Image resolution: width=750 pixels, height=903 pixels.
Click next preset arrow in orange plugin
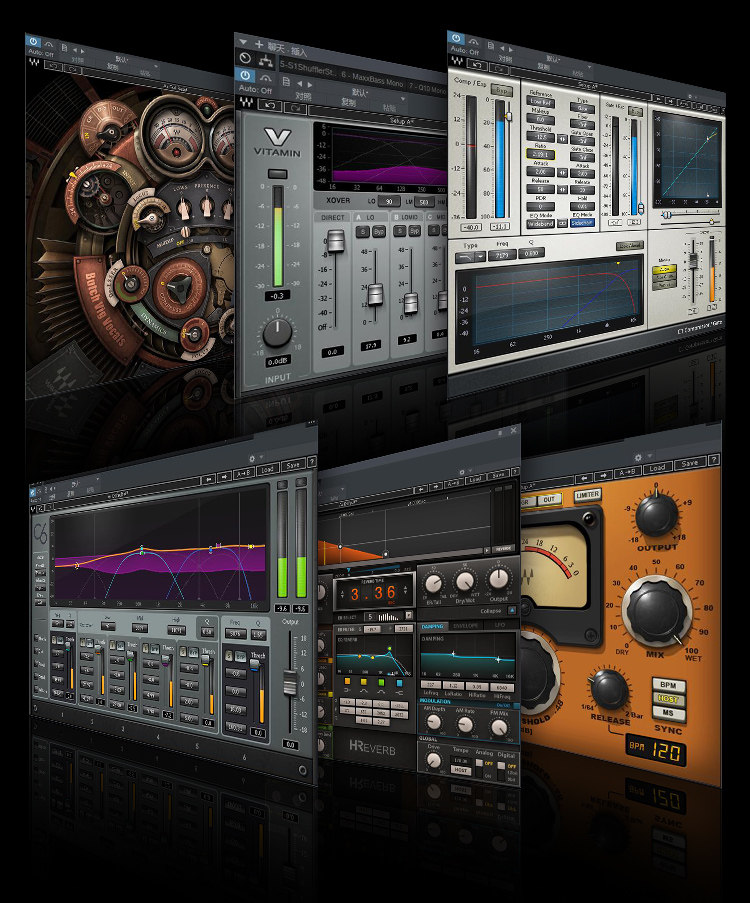click(603, 476)
